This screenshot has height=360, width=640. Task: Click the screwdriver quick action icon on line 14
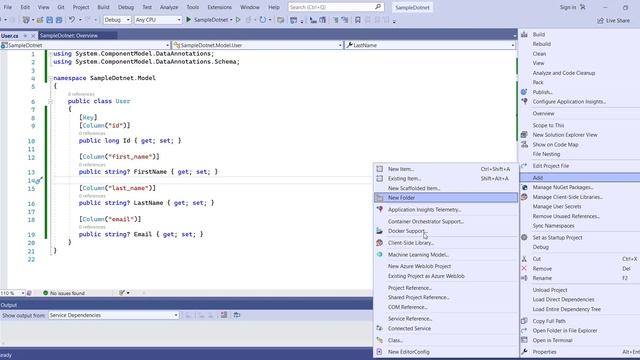pyautogui.click(x=39, y=180)
